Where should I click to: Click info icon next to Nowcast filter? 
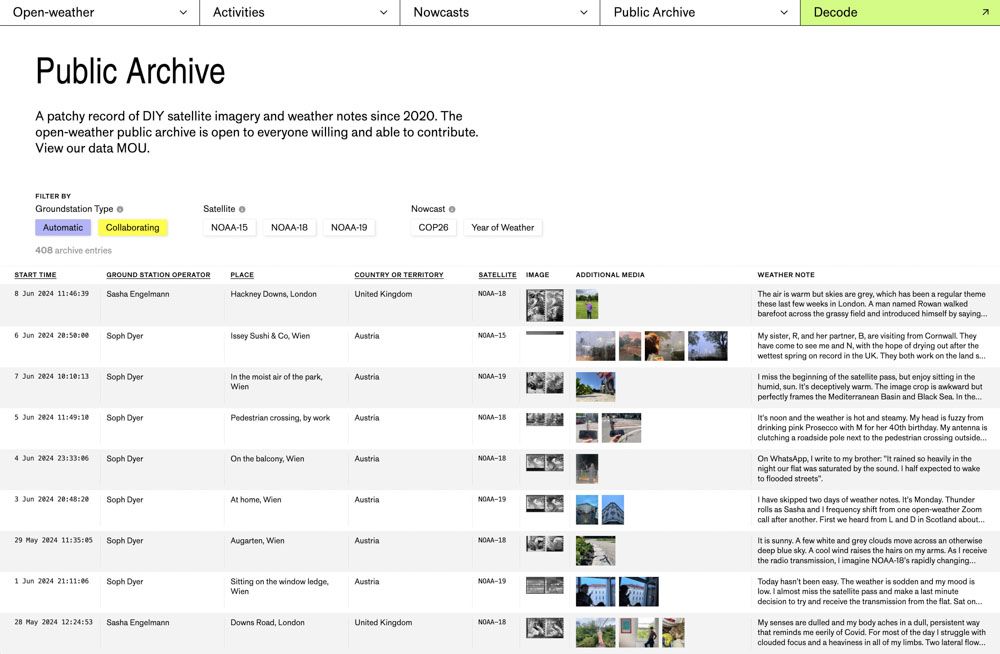point(452,210)
